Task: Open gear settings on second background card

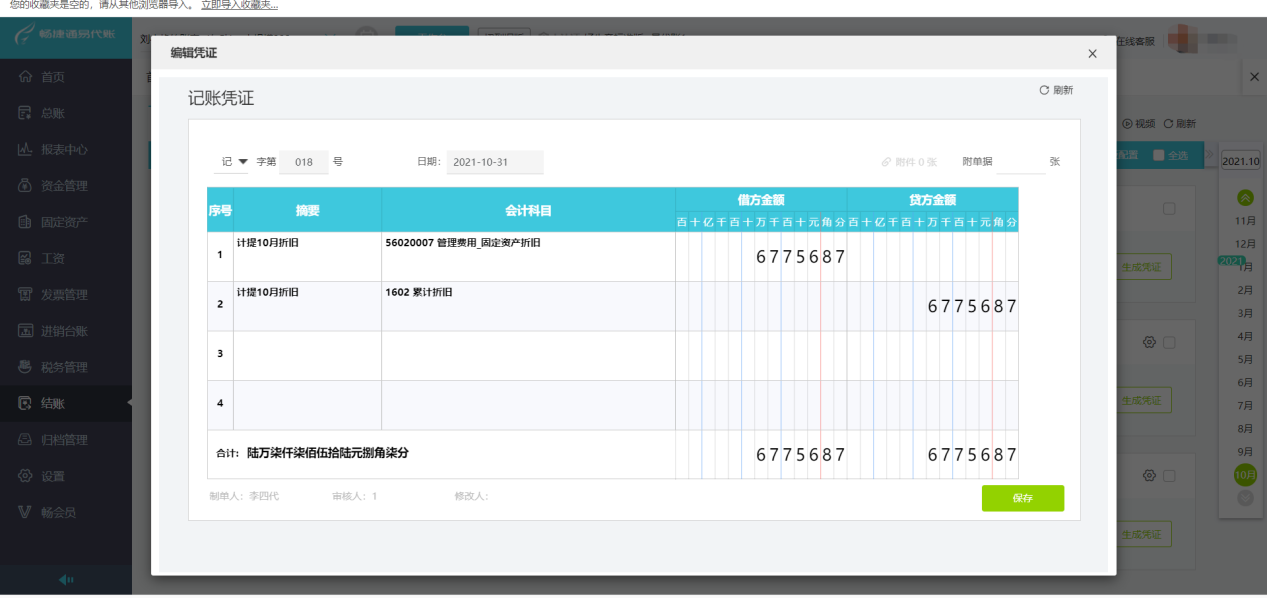Action: (x=1149, y=342)
